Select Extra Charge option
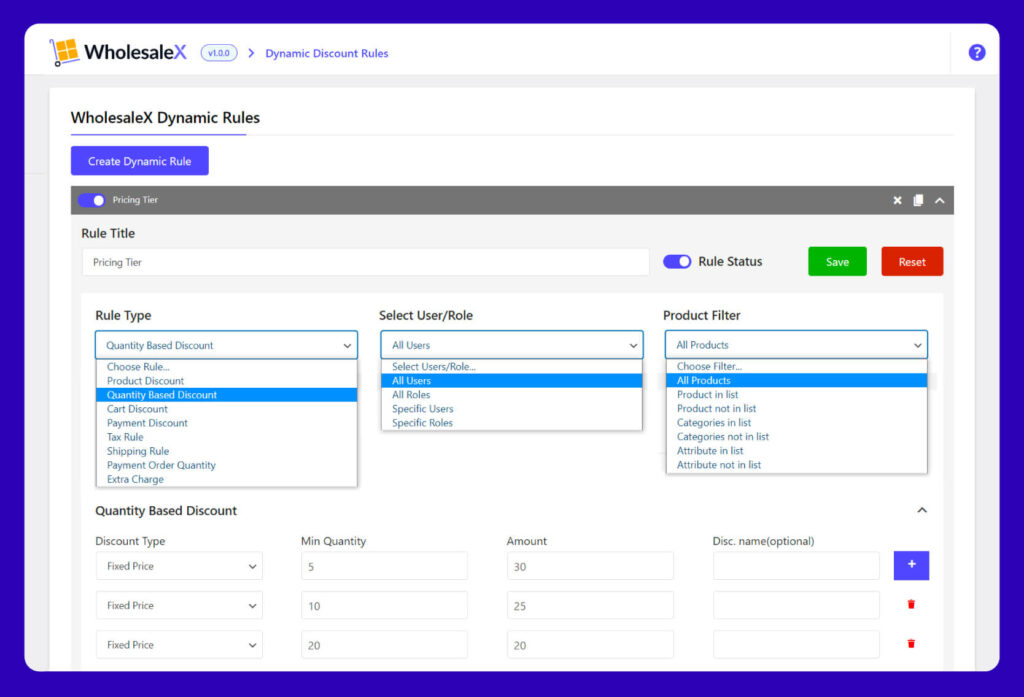Viewport: 1024px width, 697px height. click(227, 479)
